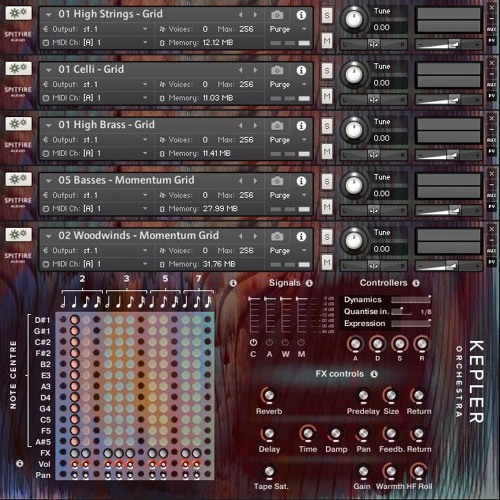This screenshot has width=500, height=500.
Task: Expand 01 Celli instrument name menu
Action: tap(49, 70)
